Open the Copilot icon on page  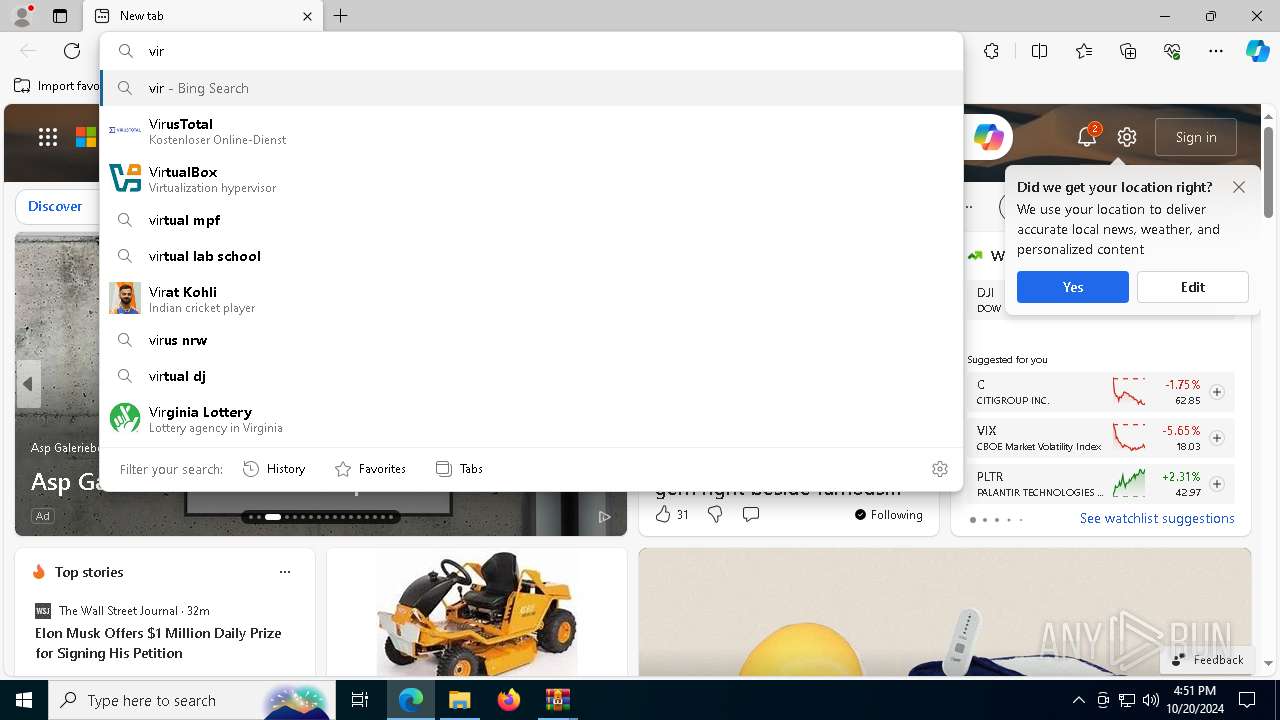988,137
